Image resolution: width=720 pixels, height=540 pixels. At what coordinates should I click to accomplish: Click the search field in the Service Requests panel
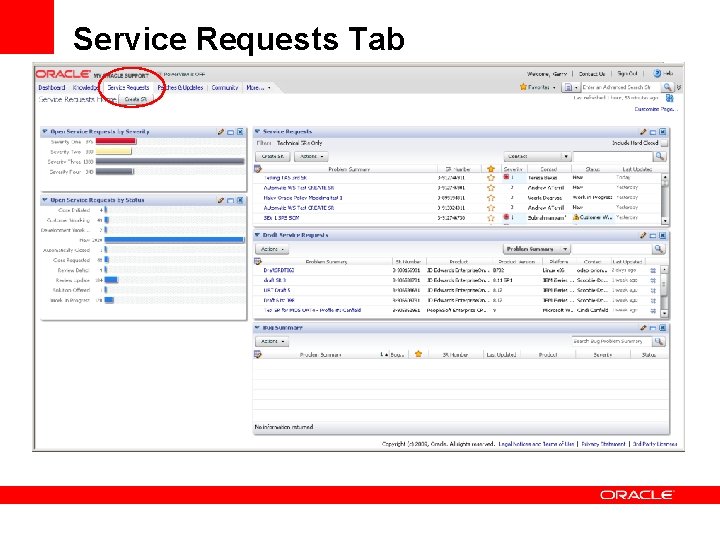pos(613,157)
